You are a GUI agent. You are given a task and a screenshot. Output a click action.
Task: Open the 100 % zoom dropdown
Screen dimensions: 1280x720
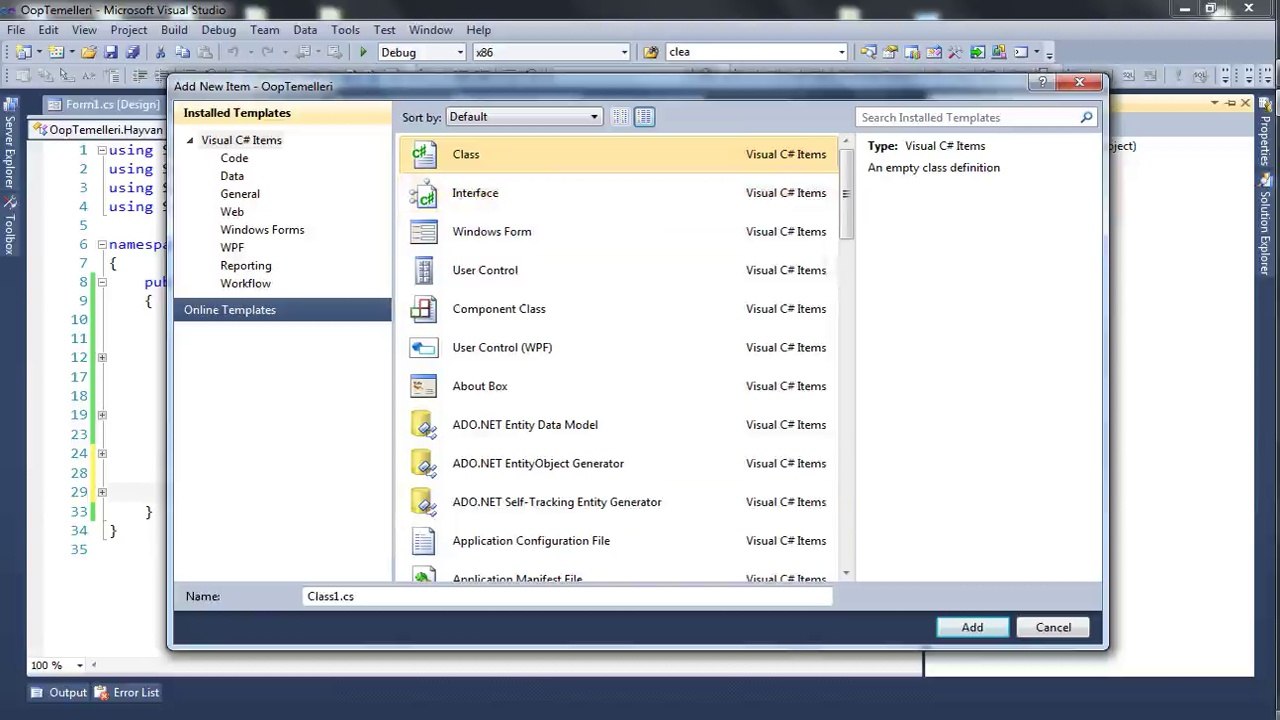(x=80, y=665)
